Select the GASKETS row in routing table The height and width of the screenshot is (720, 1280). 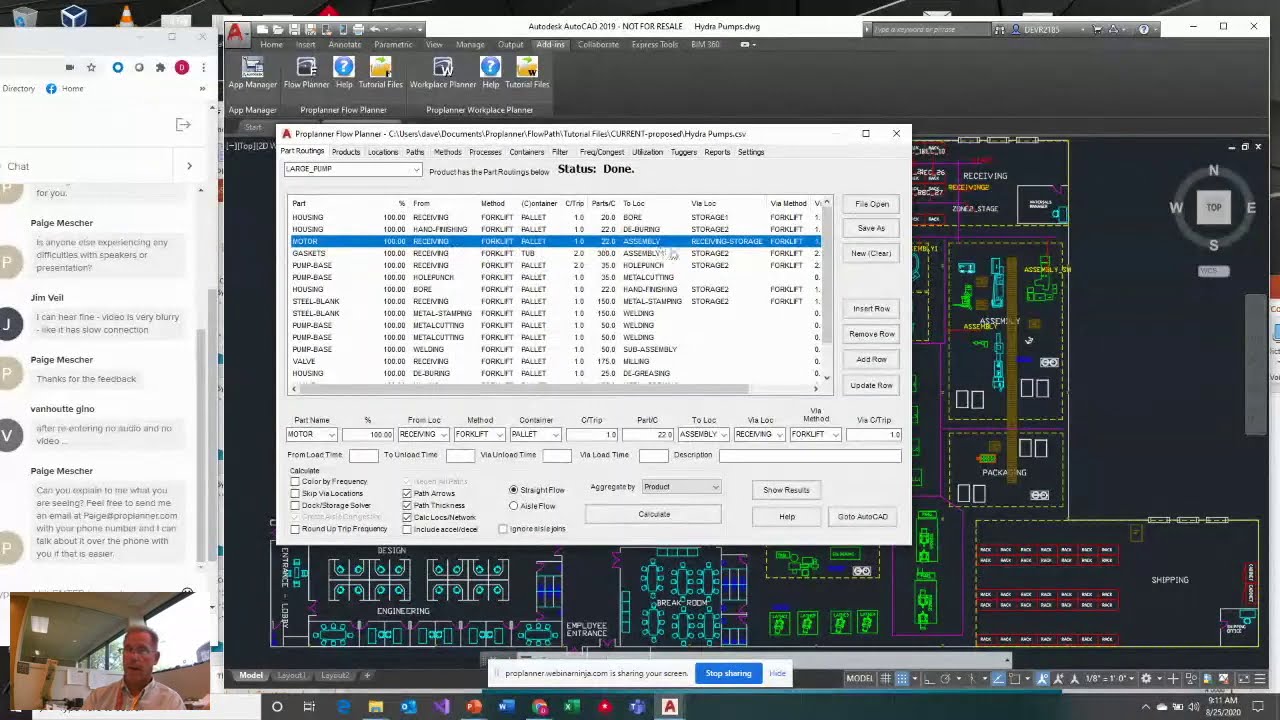pos(555,253)
